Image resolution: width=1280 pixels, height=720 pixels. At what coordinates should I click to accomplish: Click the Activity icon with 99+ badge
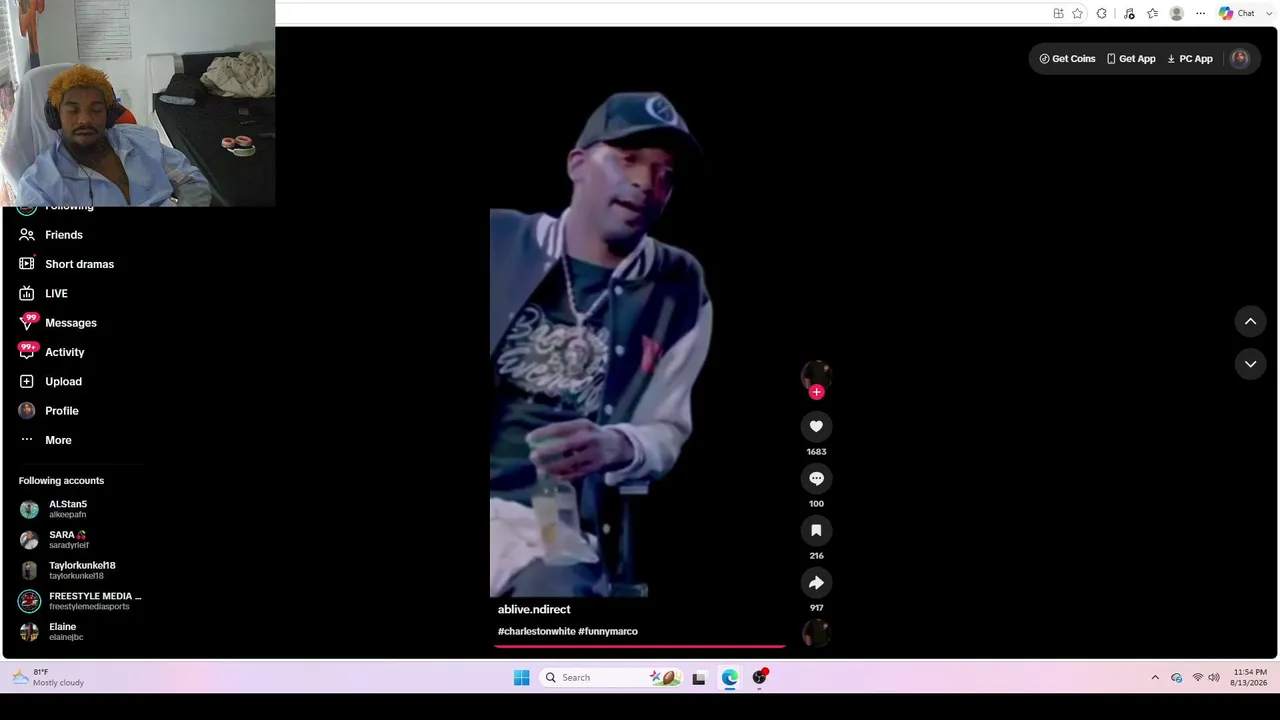pyautogui.click(x=27, y=351)
